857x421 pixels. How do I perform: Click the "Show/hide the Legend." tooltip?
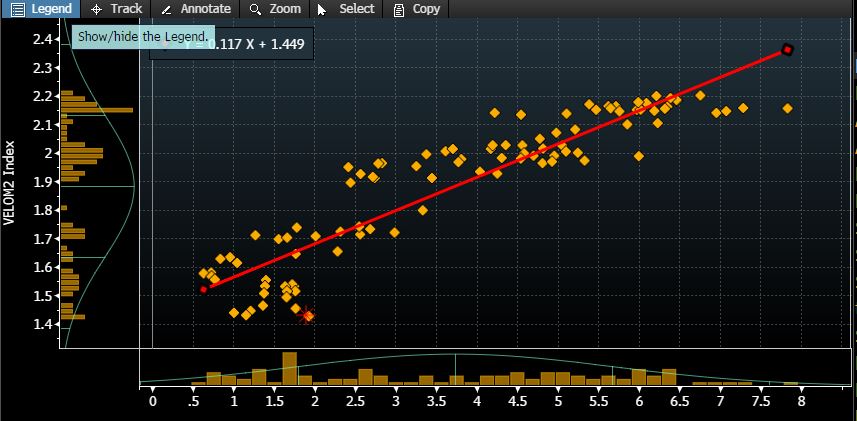coord(142,37)
